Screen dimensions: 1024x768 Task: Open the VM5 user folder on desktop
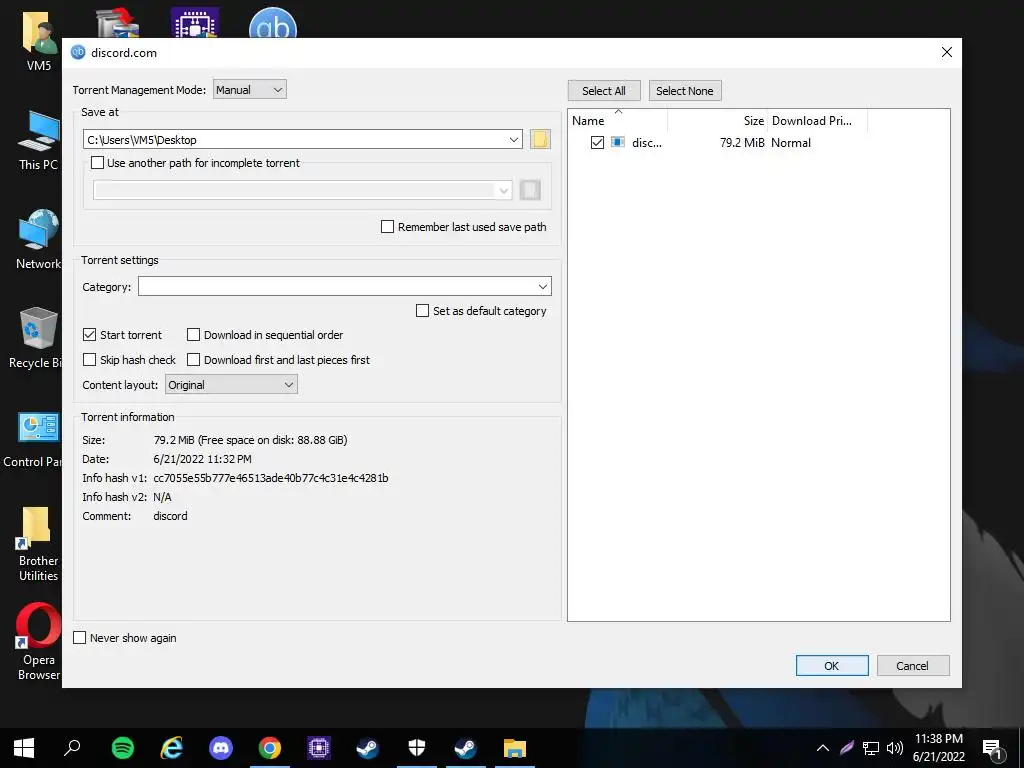(x=39, y=40)
